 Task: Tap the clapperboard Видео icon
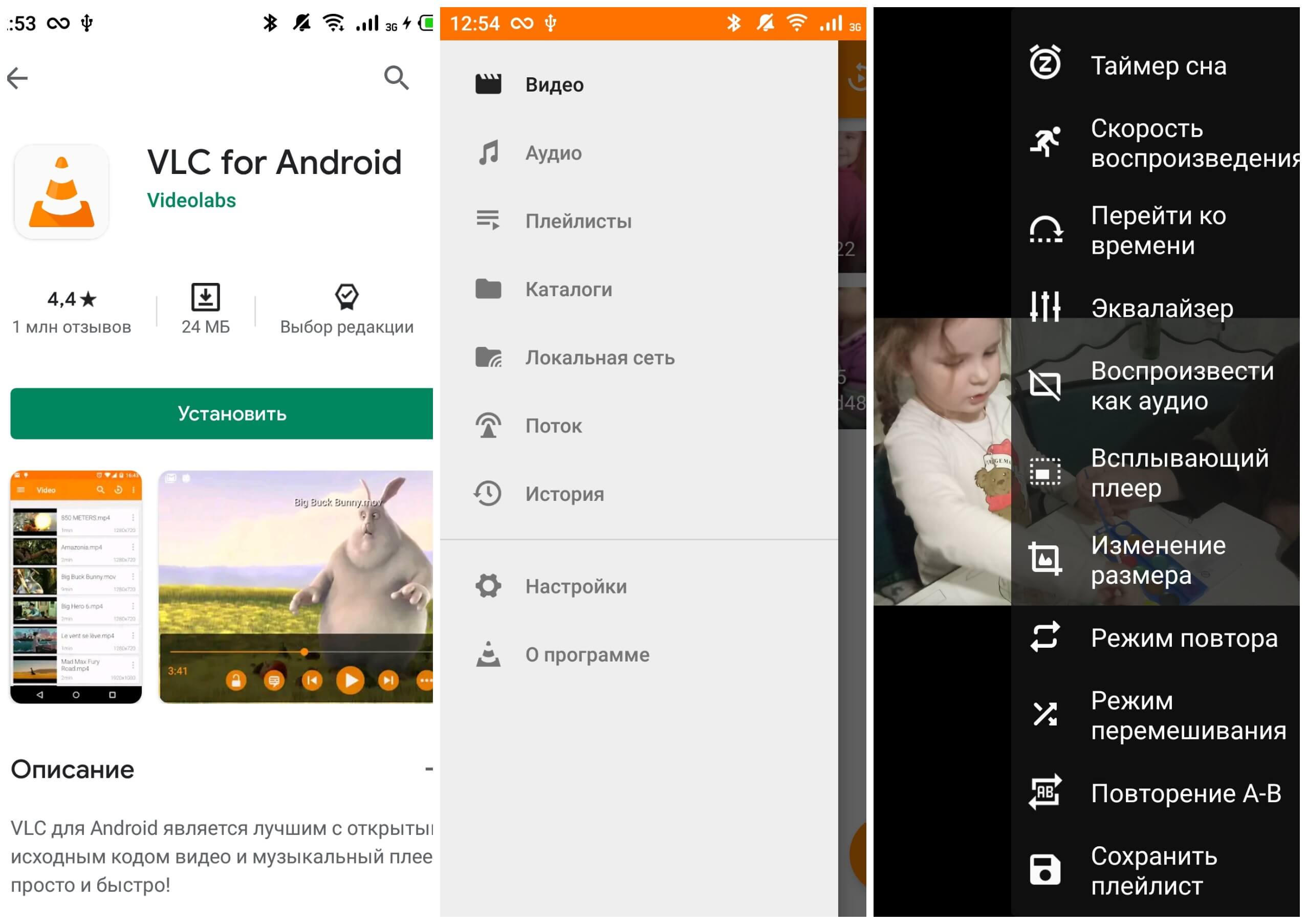tap(488, 84)
